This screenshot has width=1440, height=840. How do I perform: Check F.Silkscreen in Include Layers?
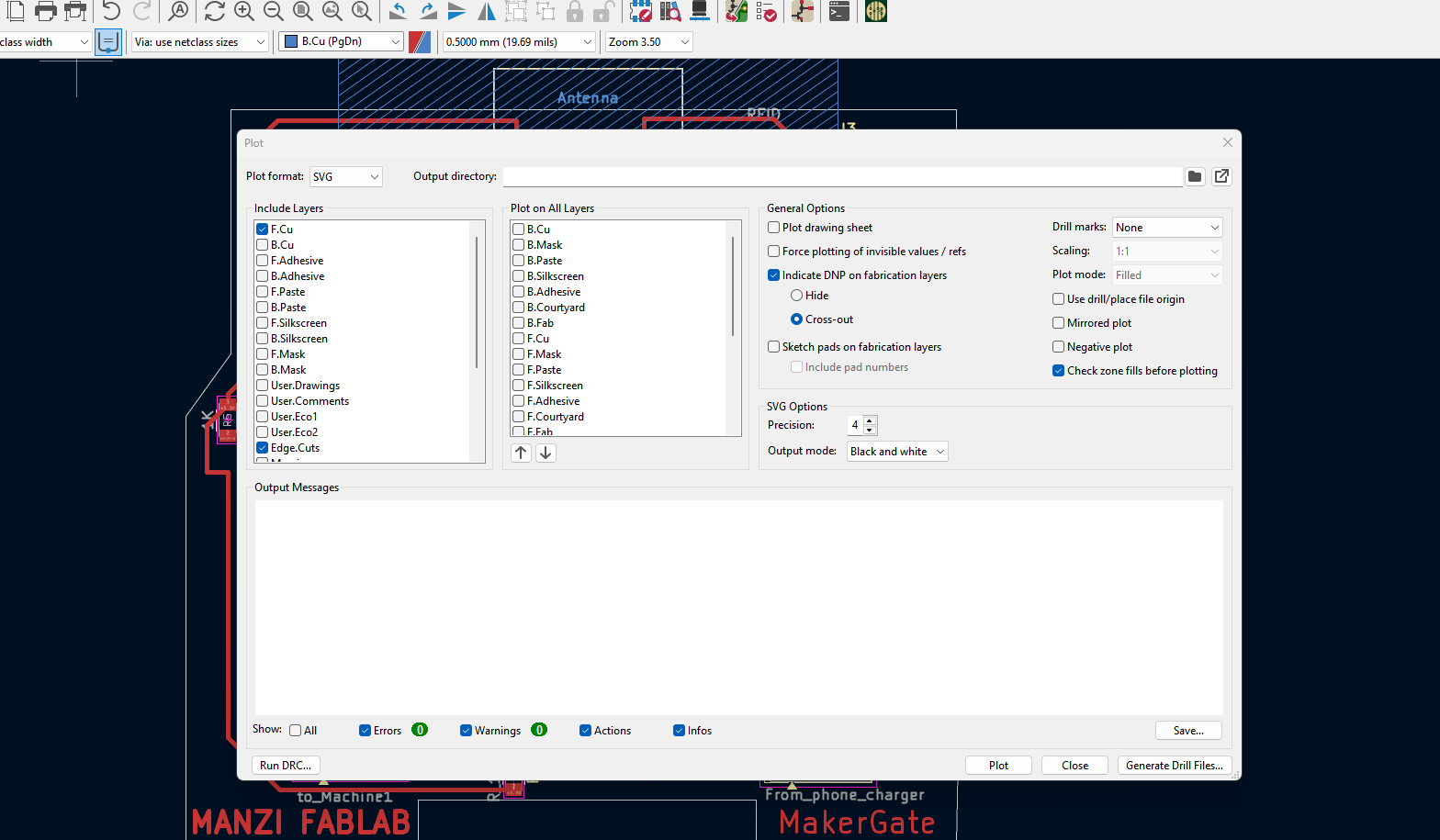[x=263, y=323]
